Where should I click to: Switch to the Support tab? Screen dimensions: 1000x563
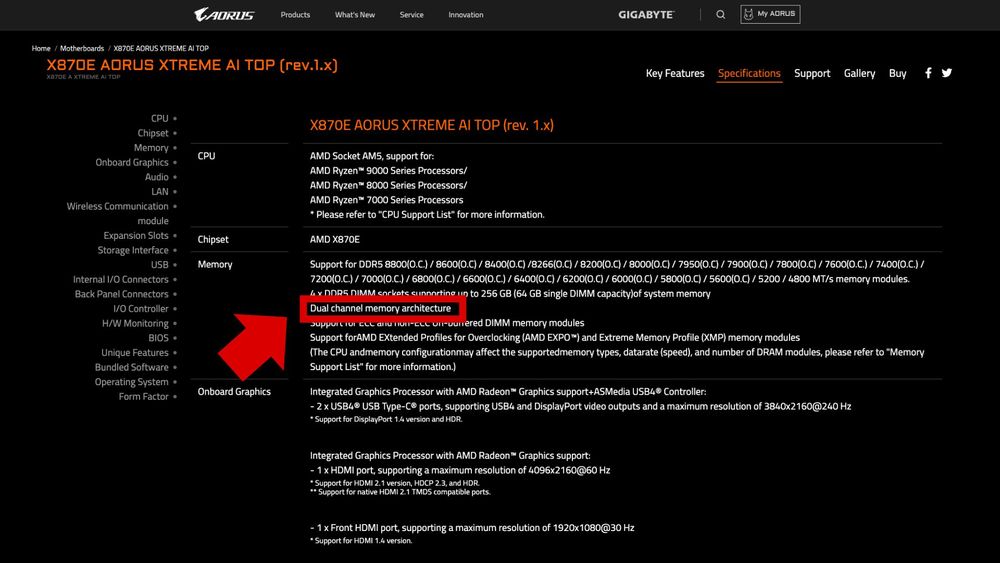(x=812, y=73)
